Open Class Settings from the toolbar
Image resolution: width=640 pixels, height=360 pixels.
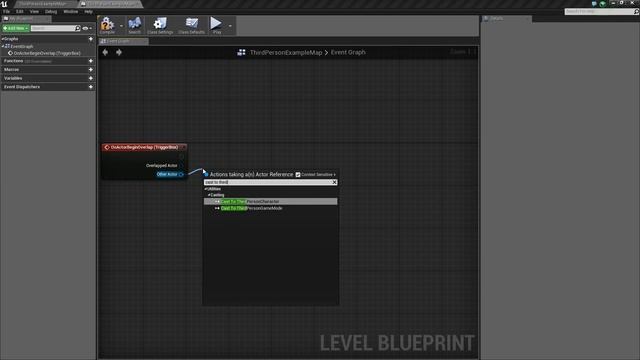[160, 25]
